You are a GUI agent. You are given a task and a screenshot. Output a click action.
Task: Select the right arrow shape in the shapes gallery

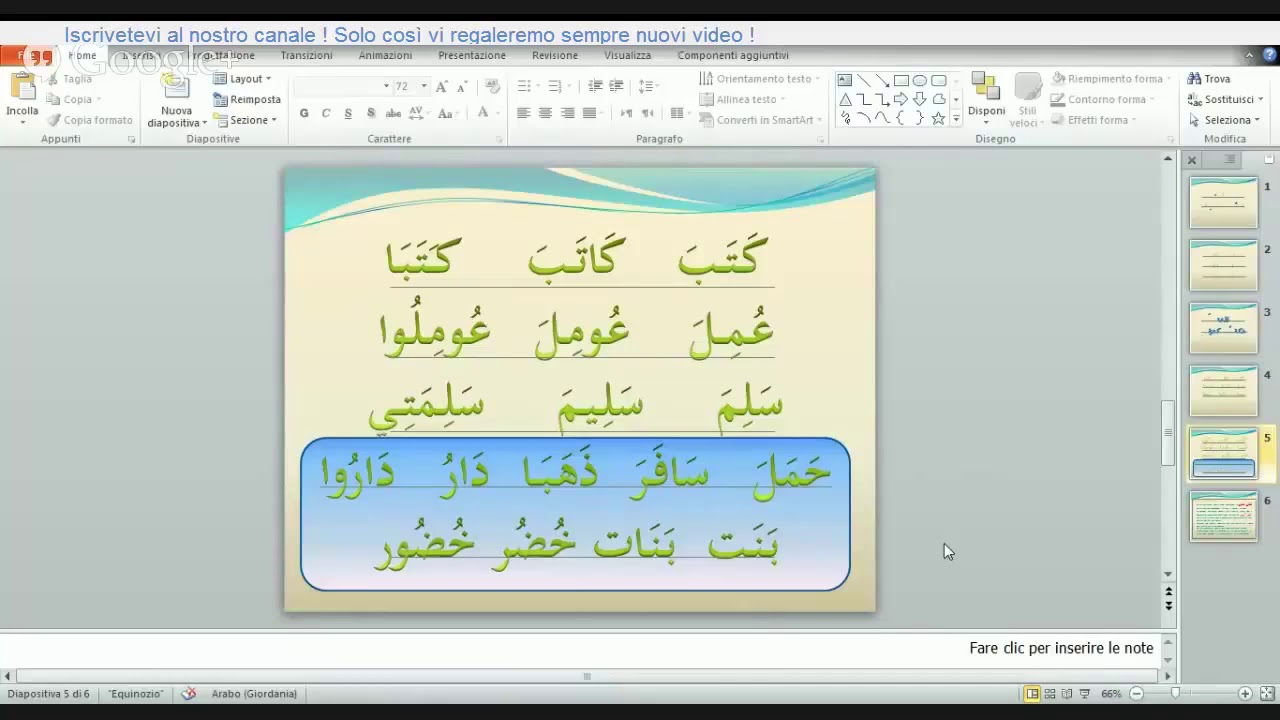(x=901, y=99)
